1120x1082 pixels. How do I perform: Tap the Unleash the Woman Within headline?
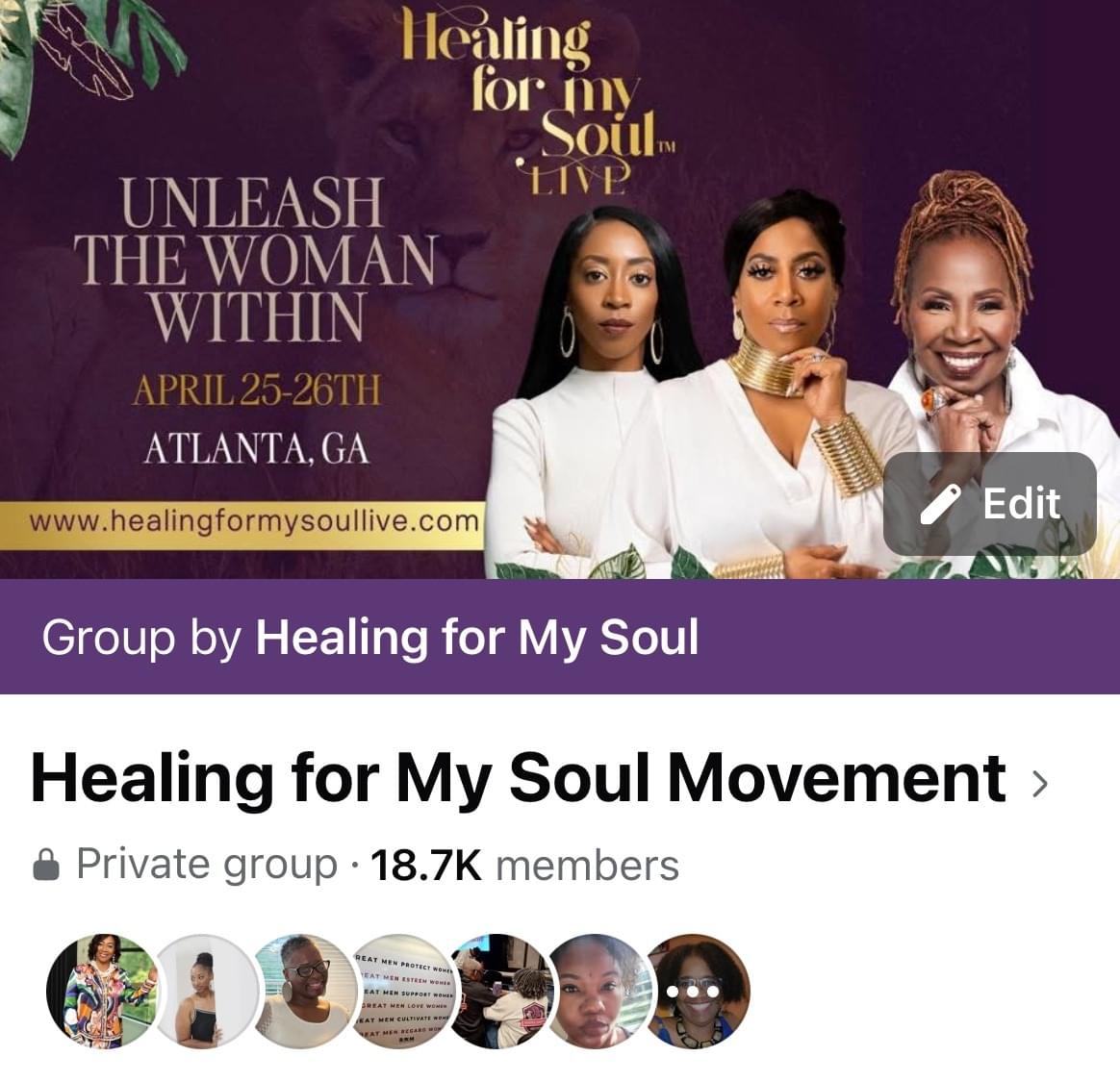pos(254,259)
